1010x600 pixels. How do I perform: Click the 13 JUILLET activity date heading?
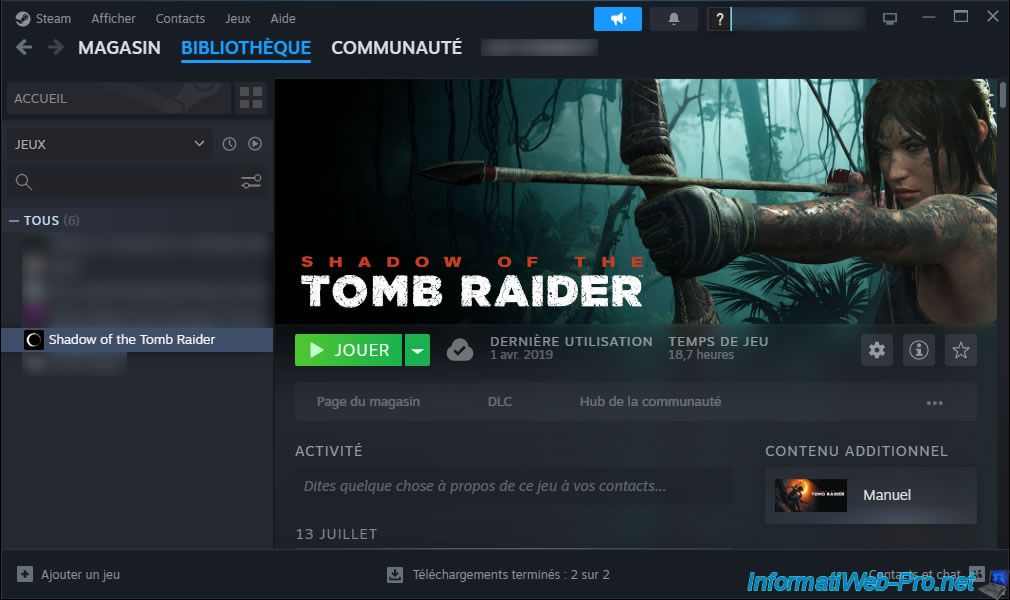(336, 534)
